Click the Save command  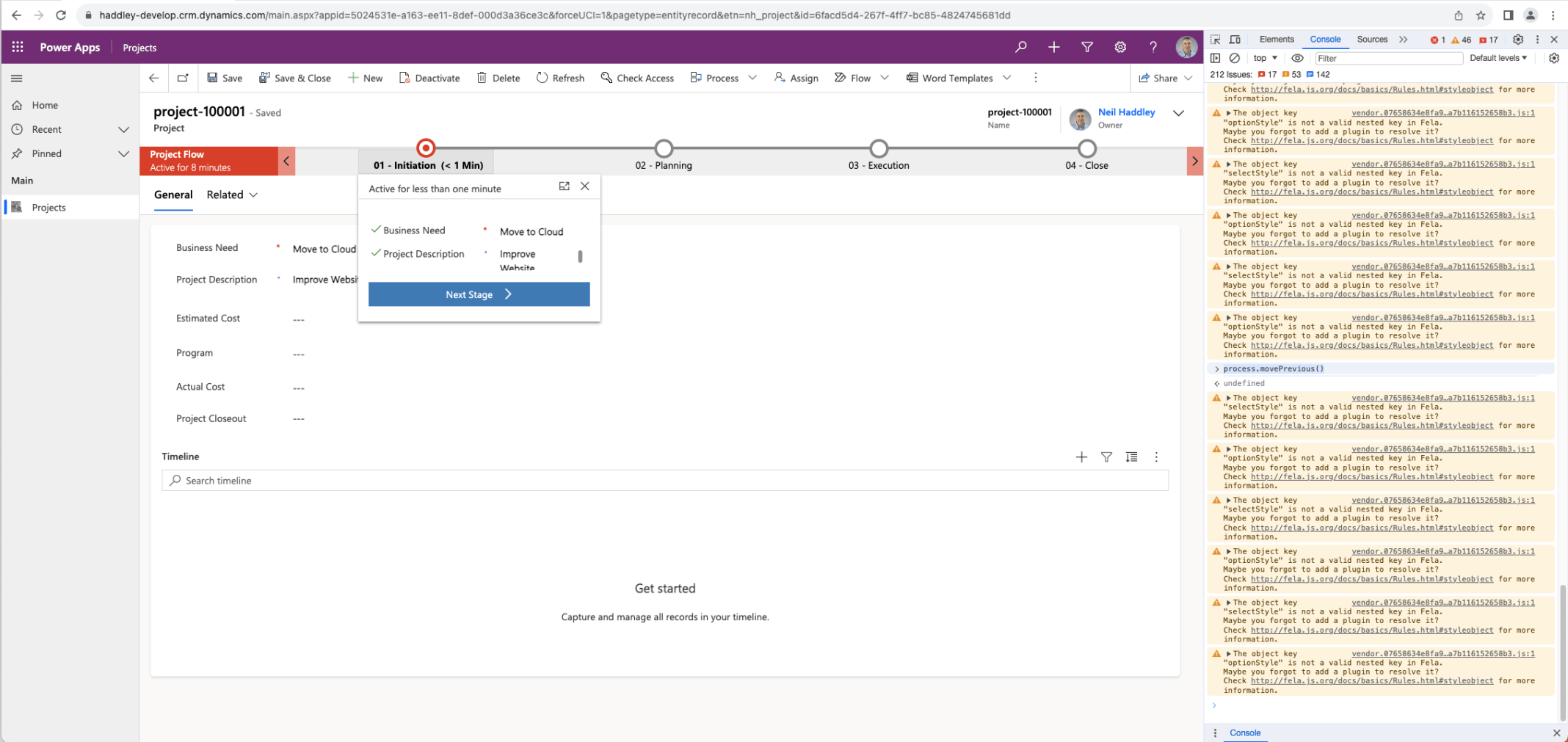(225, 78)
